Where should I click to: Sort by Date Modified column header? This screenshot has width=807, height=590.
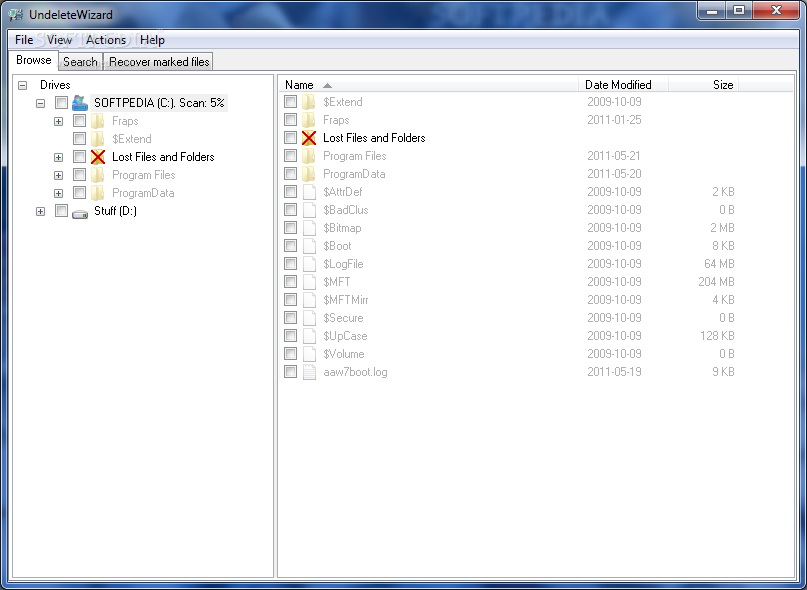coord(623,85)
